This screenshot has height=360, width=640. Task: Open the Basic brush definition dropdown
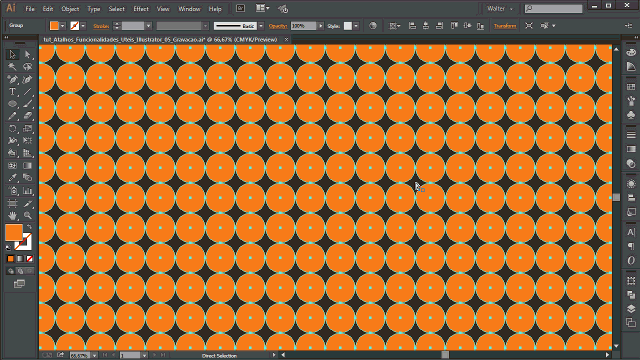[261, 26]
